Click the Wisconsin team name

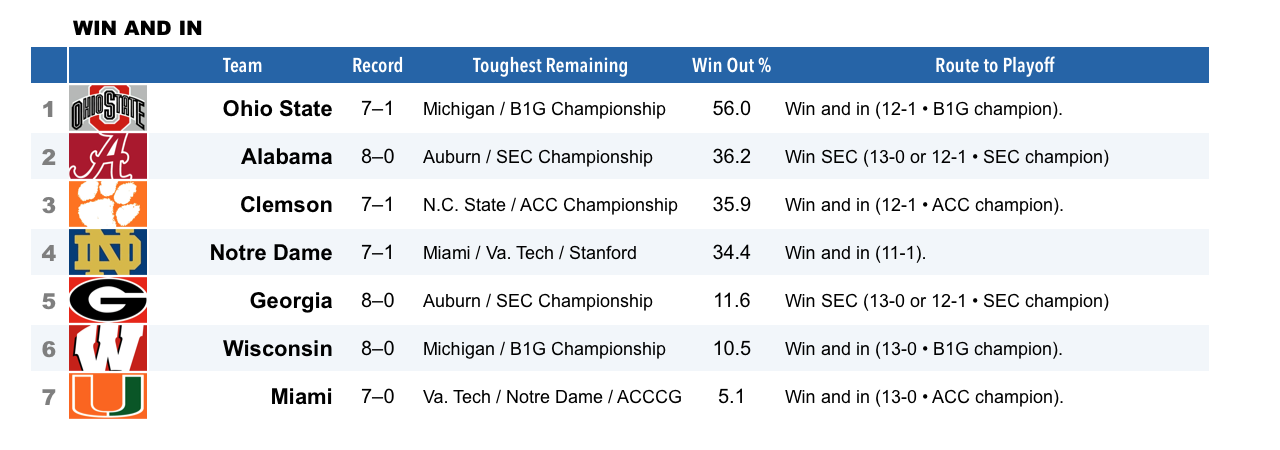tap(277, 348)
